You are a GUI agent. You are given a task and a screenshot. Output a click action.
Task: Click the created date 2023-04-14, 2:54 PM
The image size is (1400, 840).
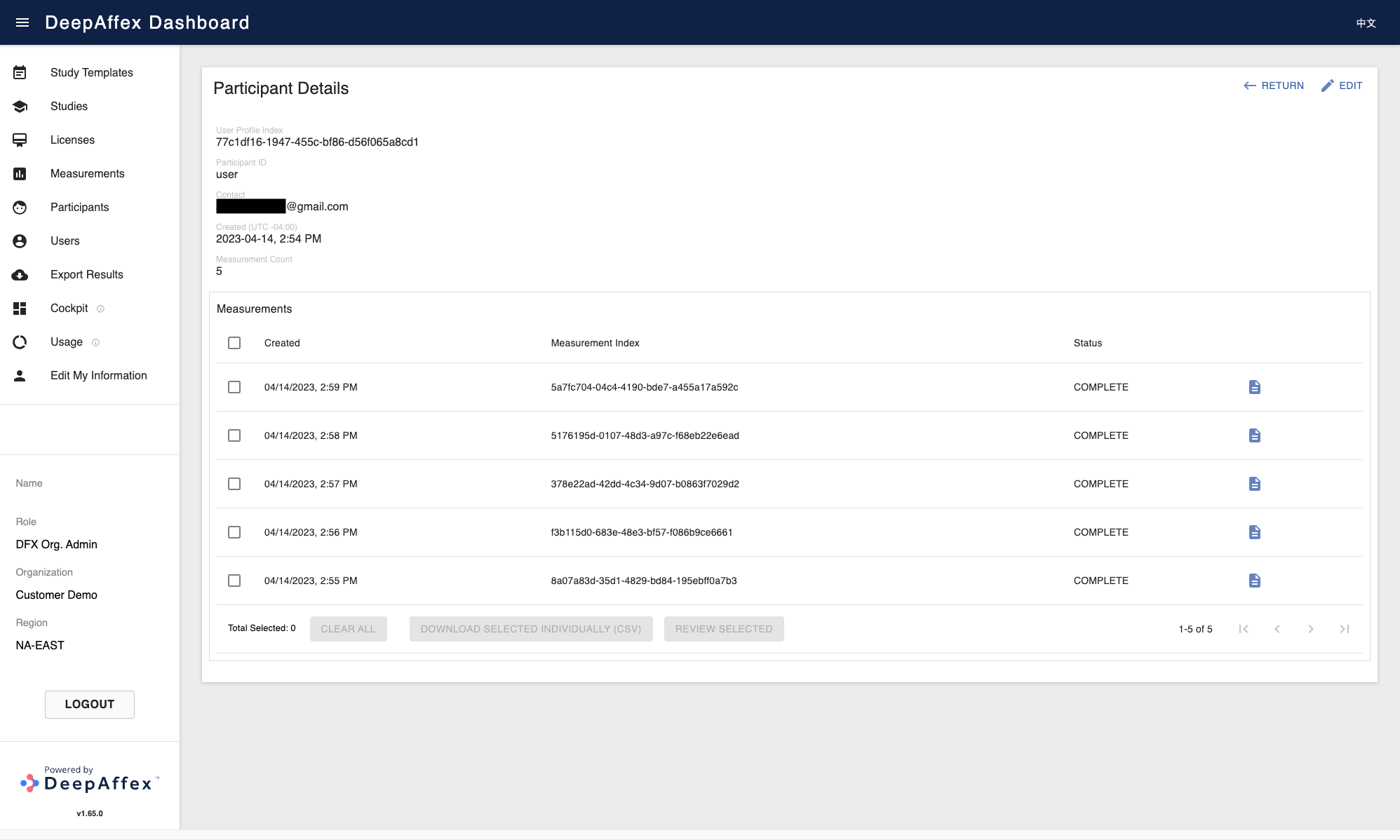click(x=269, y=238)
